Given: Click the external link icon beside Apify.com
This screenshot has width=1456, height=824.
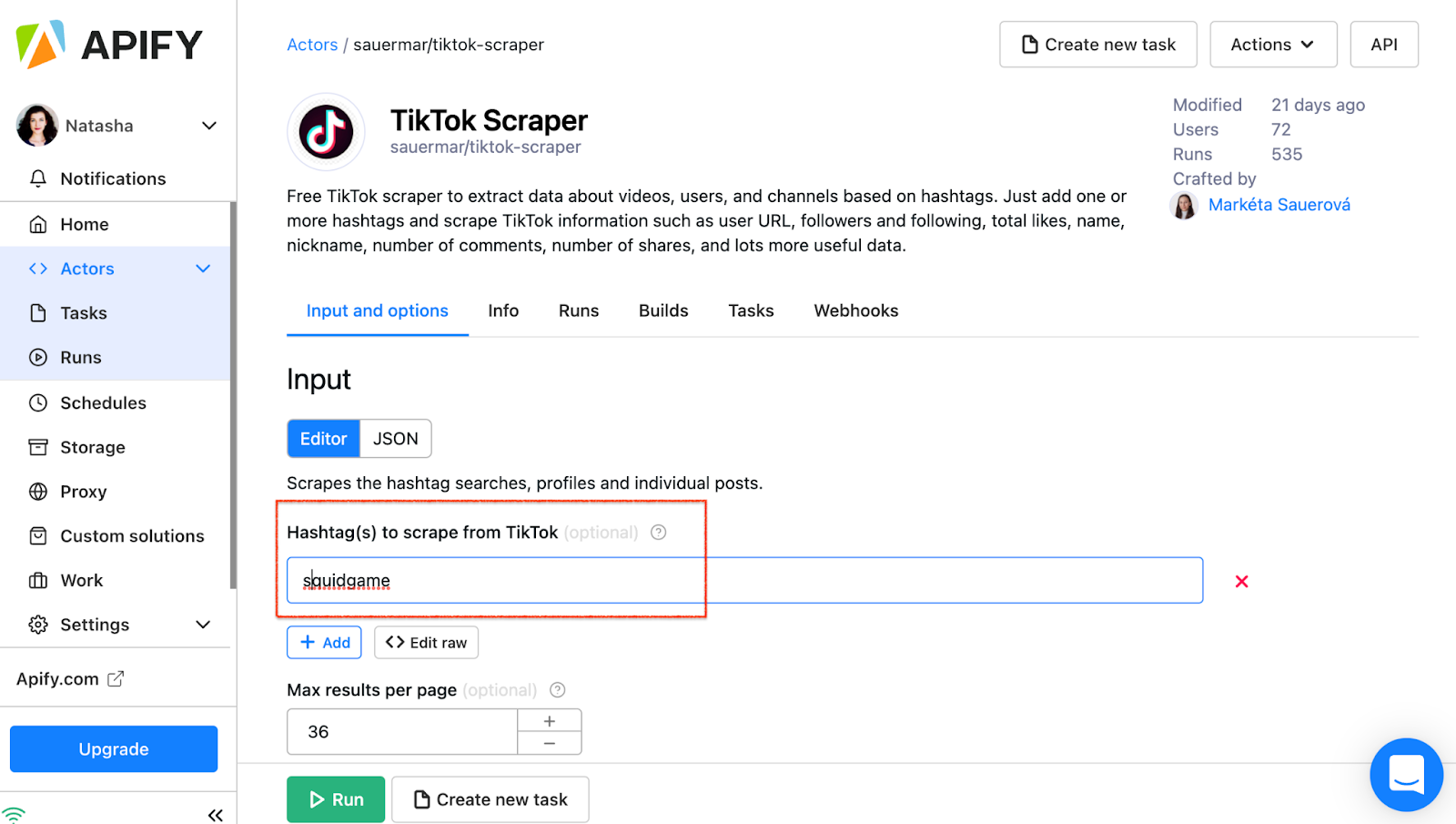Looking at the screenshot, I should [116, 678].
